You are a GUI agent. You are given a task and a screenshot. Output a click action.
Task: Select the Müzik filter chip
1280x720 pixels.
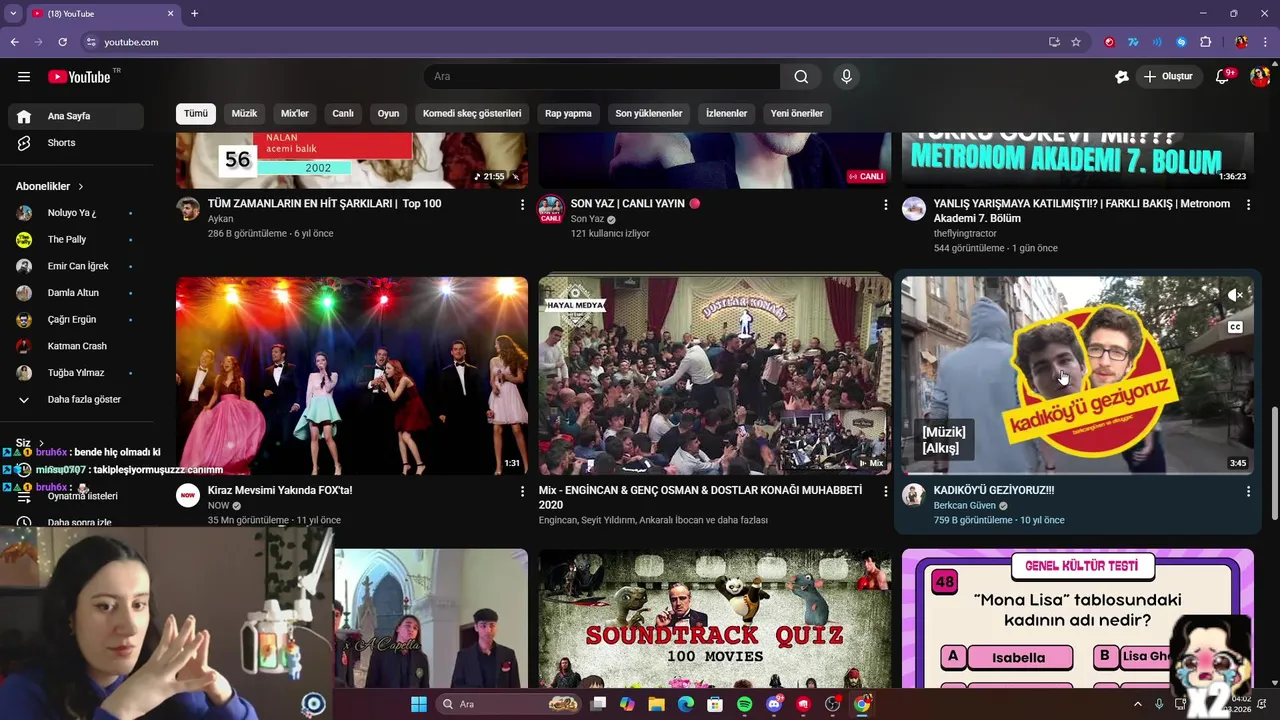pos(244,113)
